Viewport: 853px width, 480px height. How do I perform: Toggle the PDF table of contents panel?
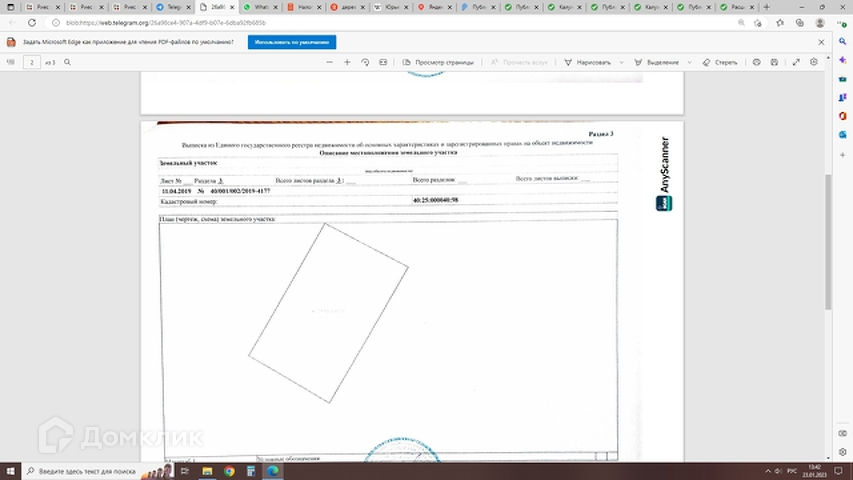(x=10, y=62)
